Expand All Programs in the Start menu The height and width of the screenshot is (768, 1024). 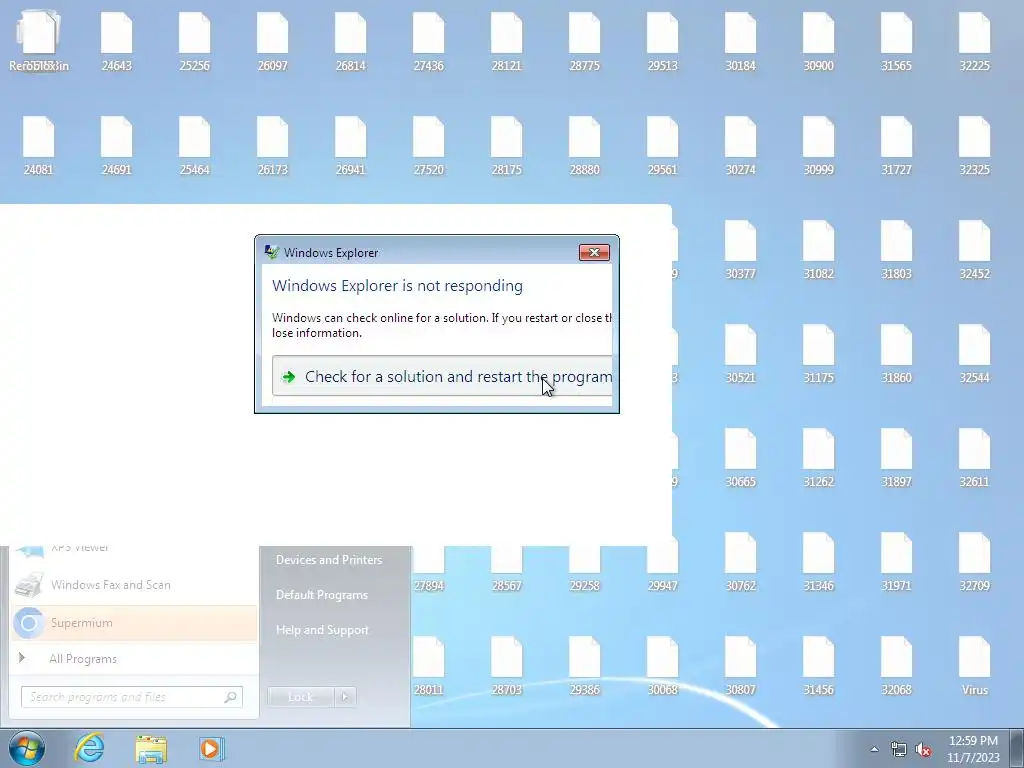click(134, 658)
